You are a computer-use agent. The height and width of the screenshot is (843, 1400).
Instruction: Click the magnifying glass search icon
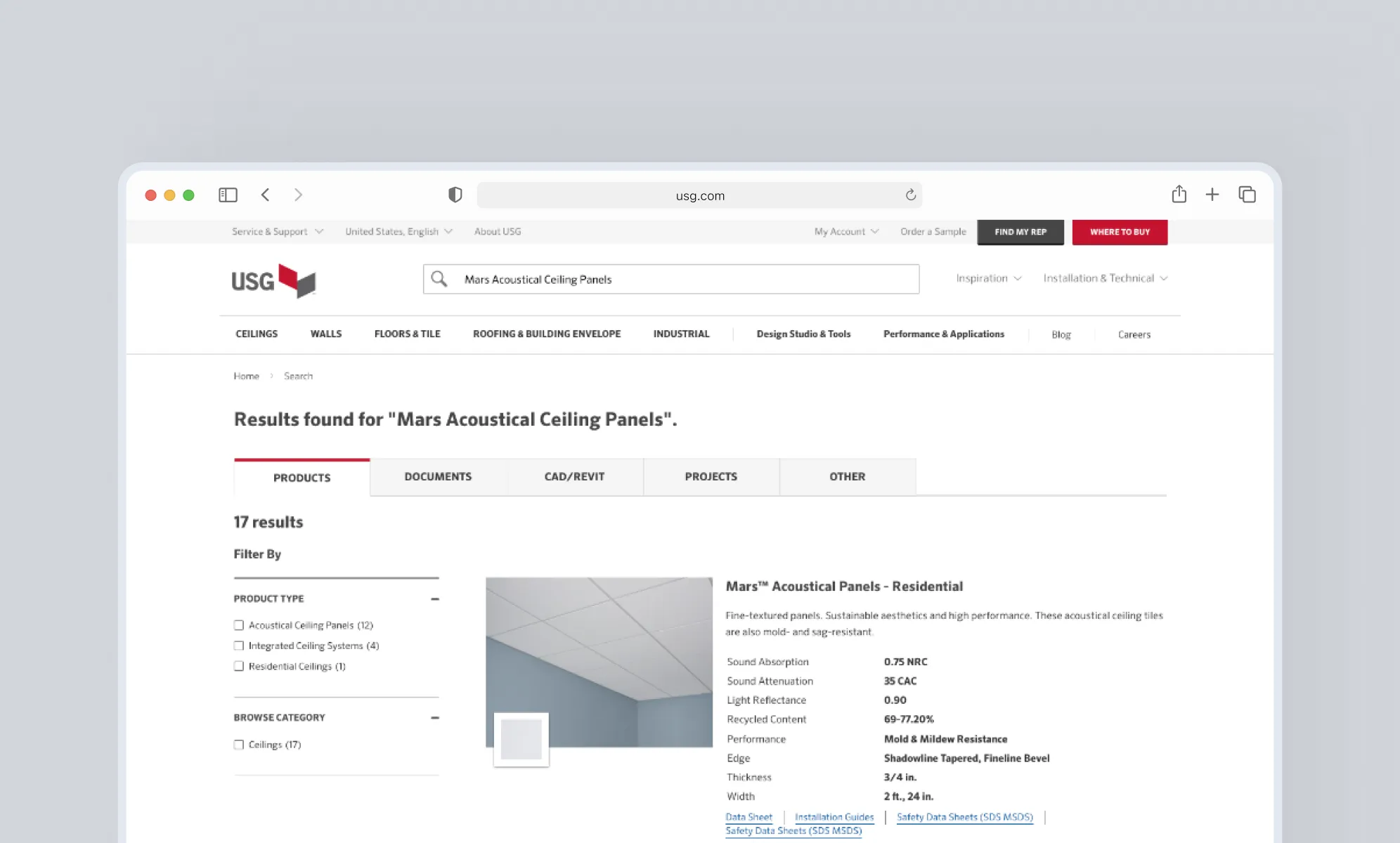pyautogui.click(x=439, y=279)
